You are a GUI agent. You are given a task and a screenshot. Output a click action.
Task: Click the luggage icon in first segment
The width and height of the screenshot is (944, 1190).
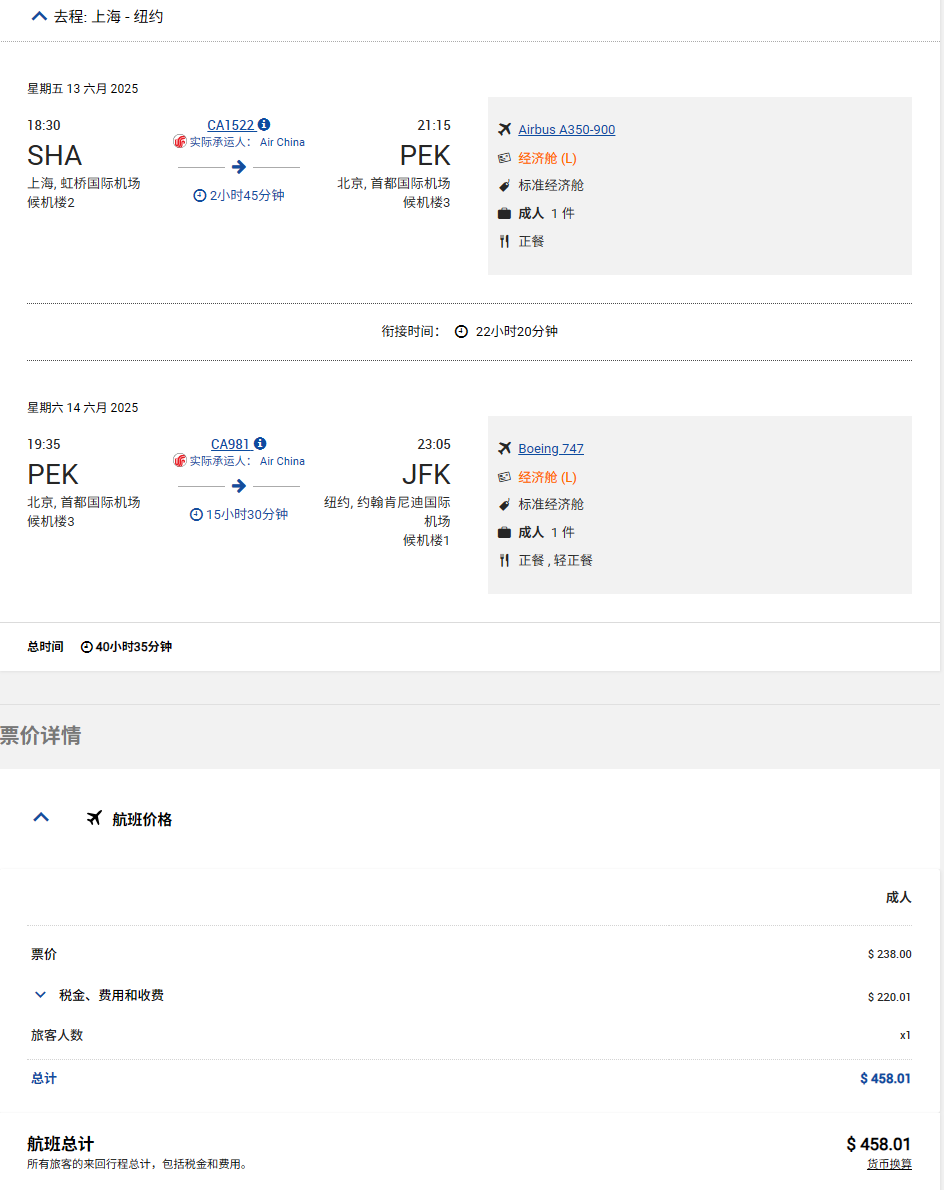pos(504,214)
